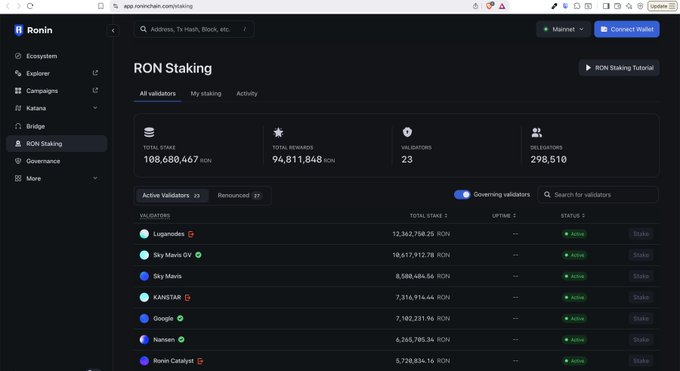This screenshot has height=371, width=680.
Task: Click the Brave shields icon
Action: [x=490, y=6]
